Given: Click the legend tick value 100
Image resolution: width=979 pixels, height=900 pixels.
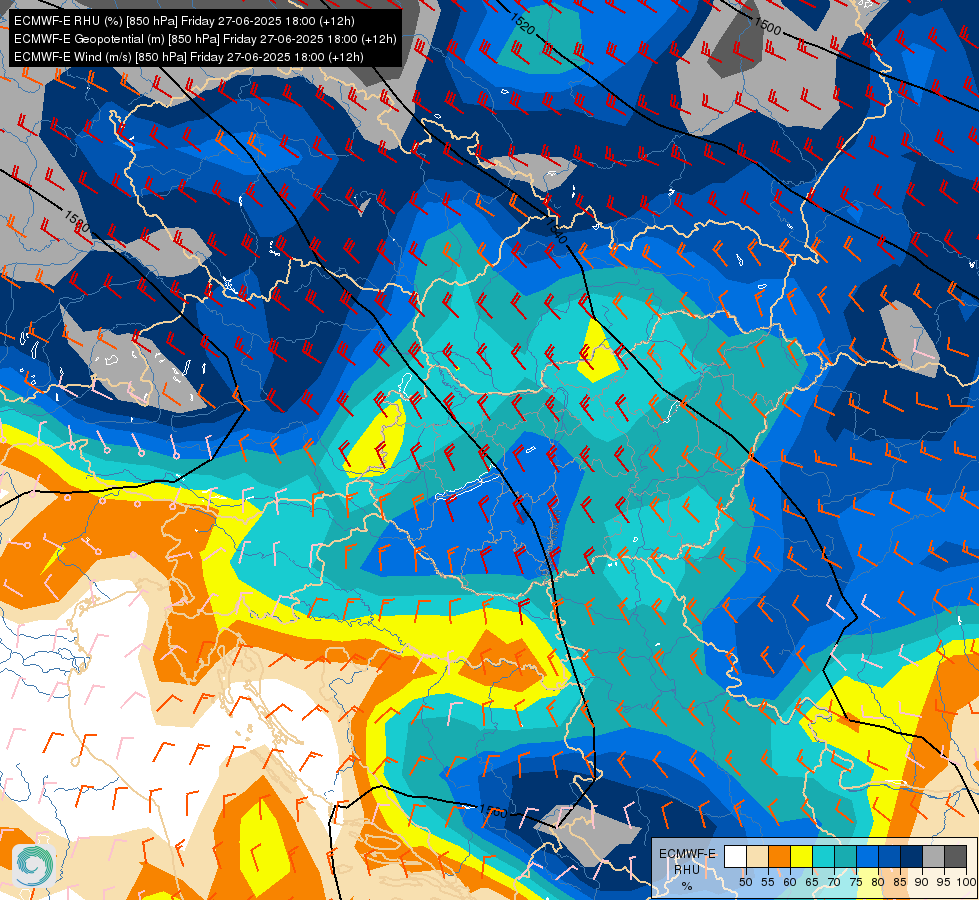Looking at the screenshot, I should pyautogui.click(x=967, y=882).
